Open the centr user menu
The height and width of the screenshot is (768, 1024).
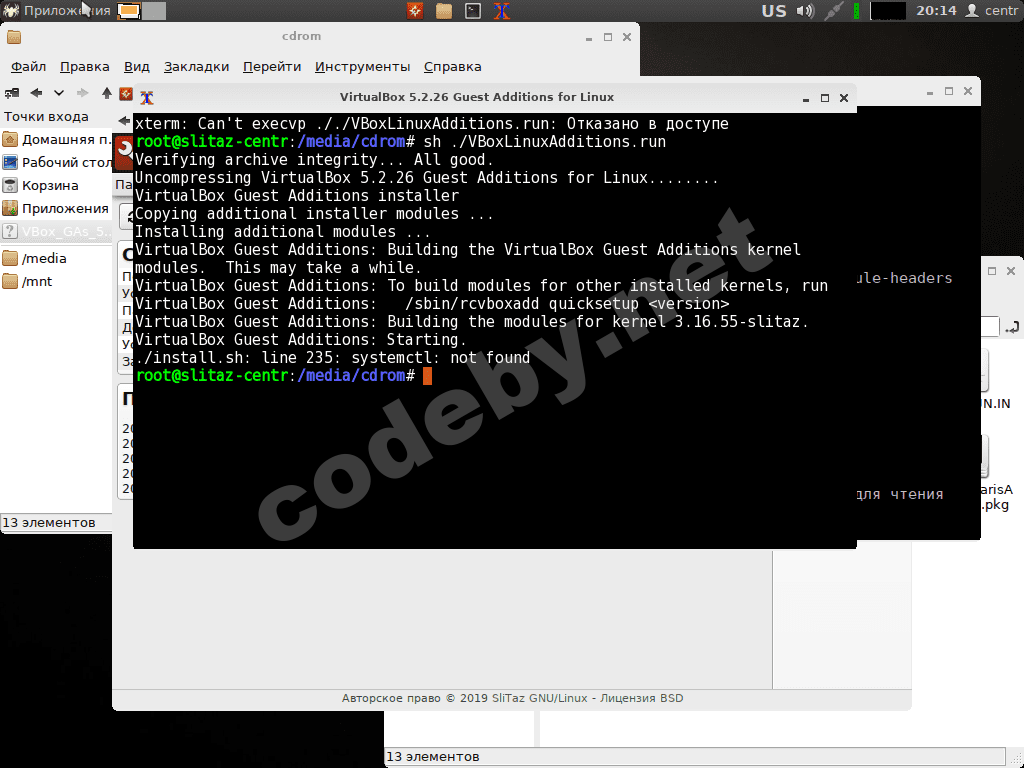pyautogui.click(x=992, y=10)
